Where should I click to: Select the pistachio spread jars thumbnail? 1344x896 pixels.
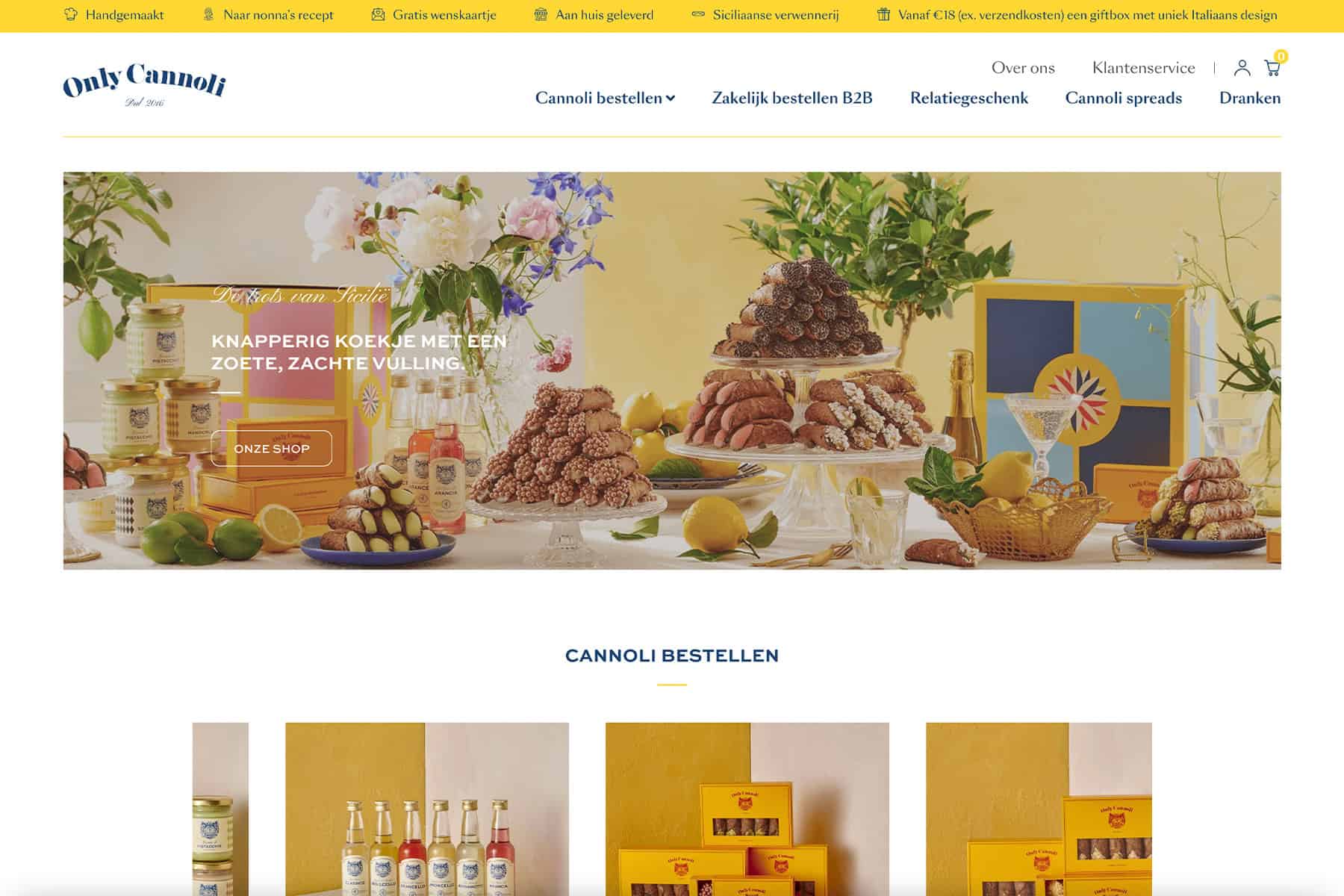tap(220, 809)
